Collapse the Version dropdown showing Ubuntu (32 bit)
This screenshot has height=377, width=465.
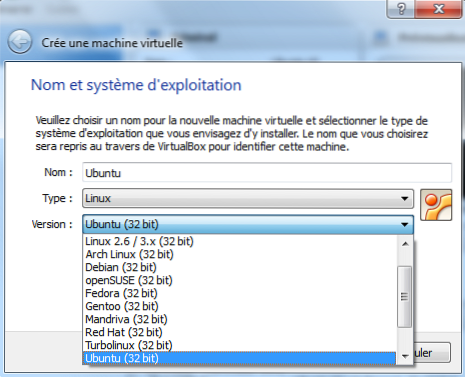coord(248,224)
